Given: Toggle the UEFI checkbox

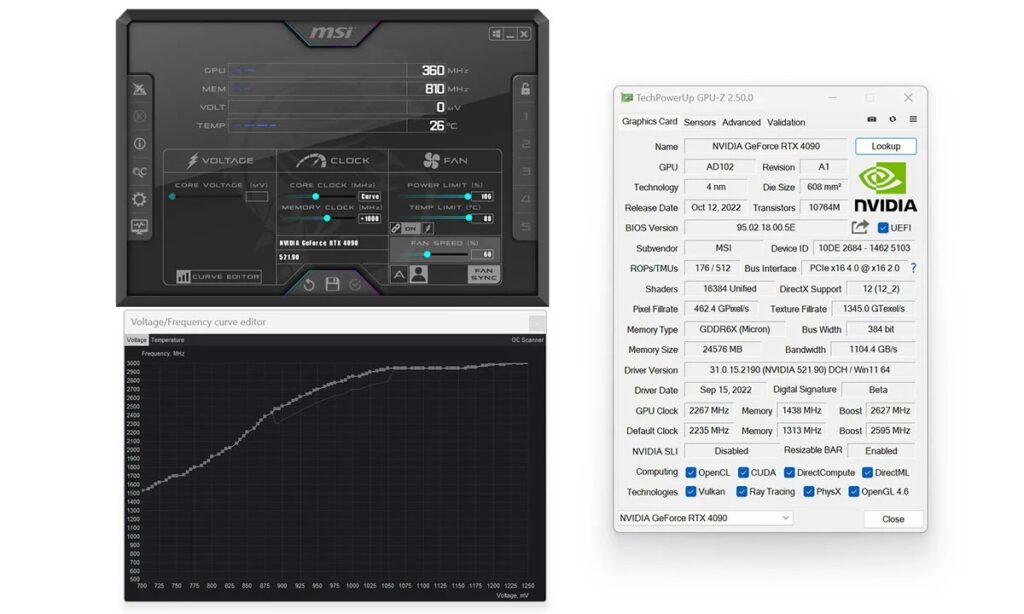Looking at the screenshot, I should [x=883, y=228].
